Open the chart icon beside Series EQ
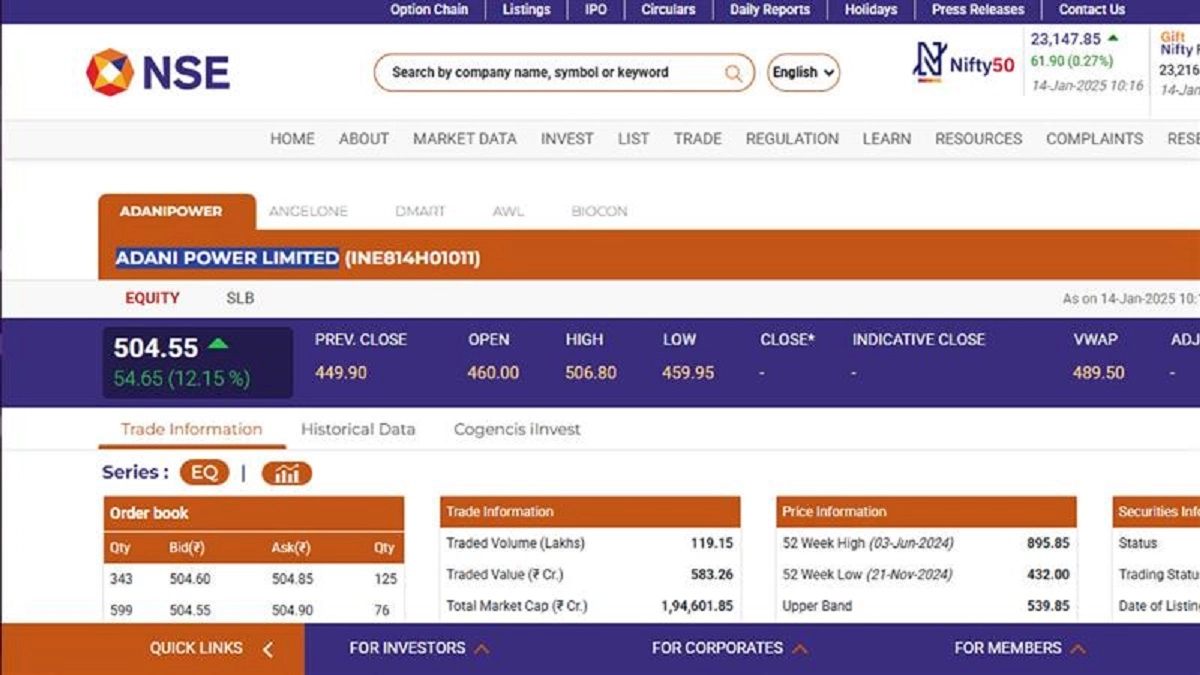This screenshot has width=1200, height=675. tap(287, 473)
